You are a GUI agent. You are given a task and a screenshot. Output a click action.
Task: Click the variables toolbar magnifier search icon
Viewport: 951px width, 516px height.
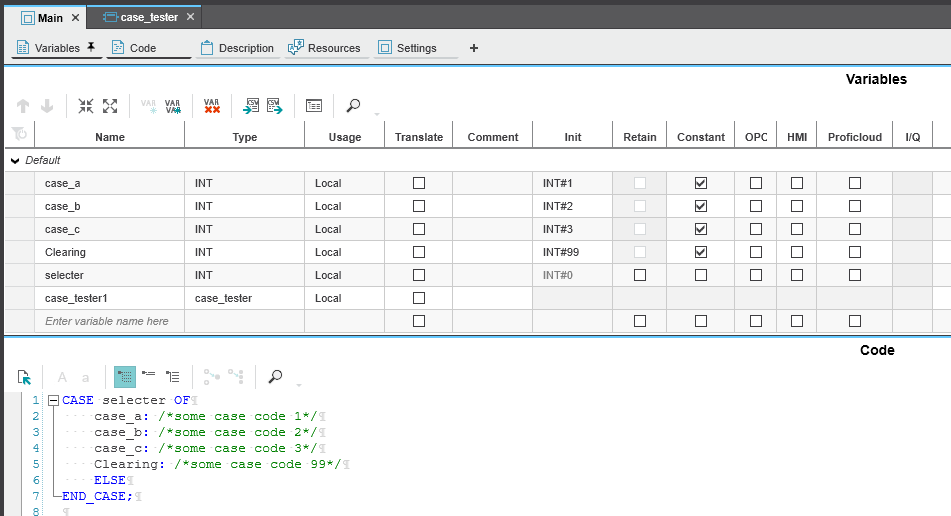[x=353, y=106]
